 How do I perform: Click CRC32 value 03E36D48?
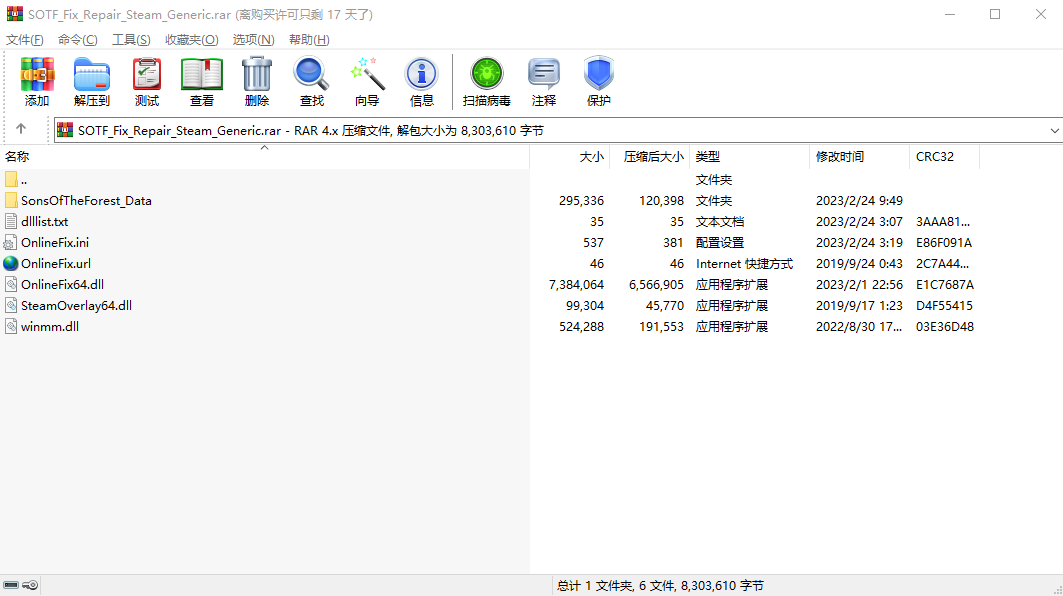[944, 327]
